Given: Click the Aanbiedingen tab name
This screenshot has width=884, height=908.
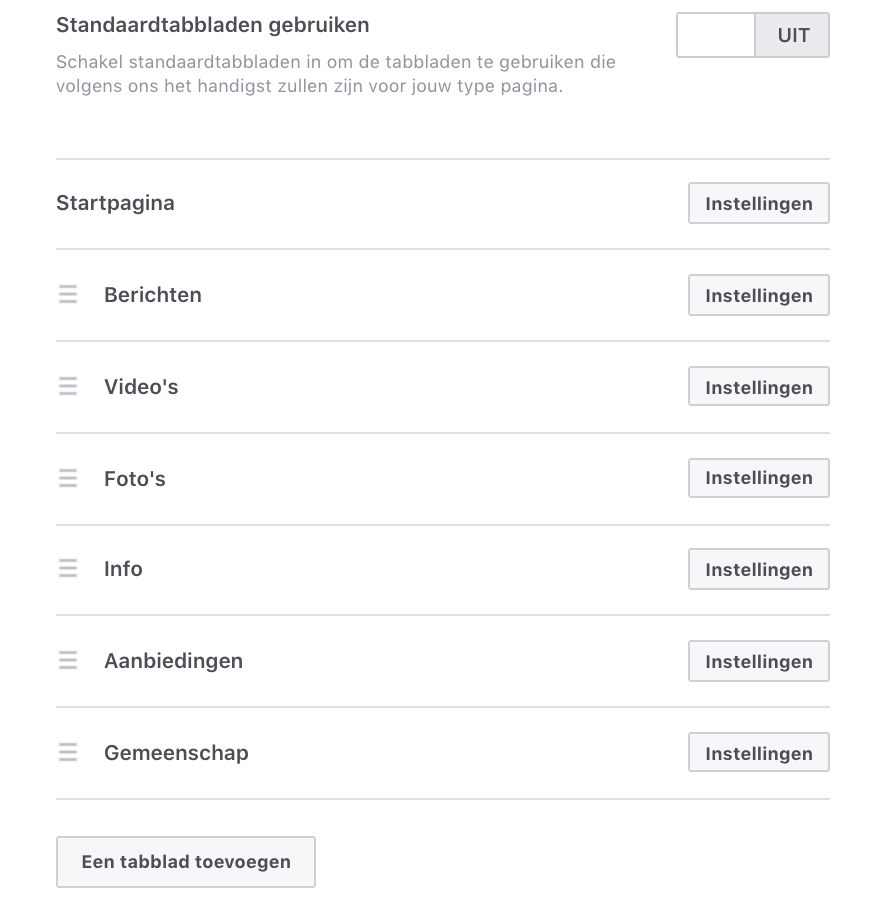Looking at the screenshot, I should pos(173,660).
